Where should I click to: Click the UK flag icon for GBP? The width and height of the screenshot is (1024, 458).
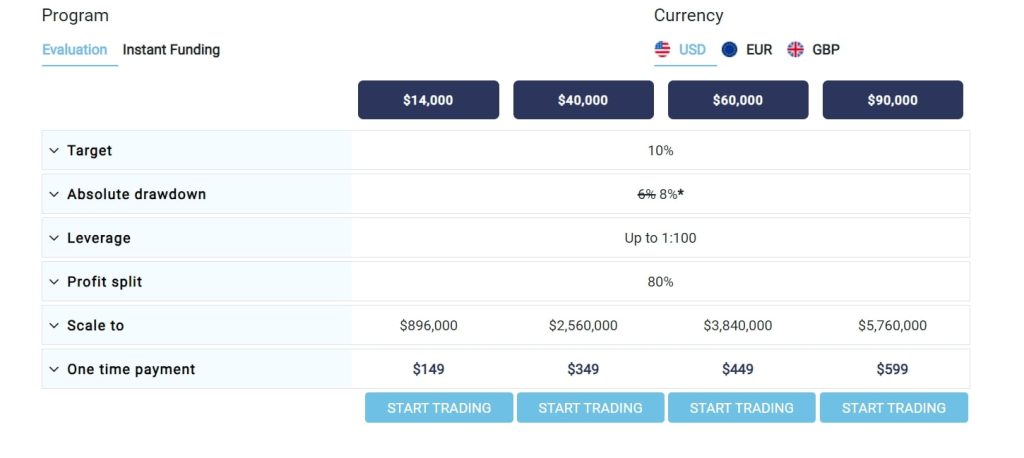(x=795, y=50)
